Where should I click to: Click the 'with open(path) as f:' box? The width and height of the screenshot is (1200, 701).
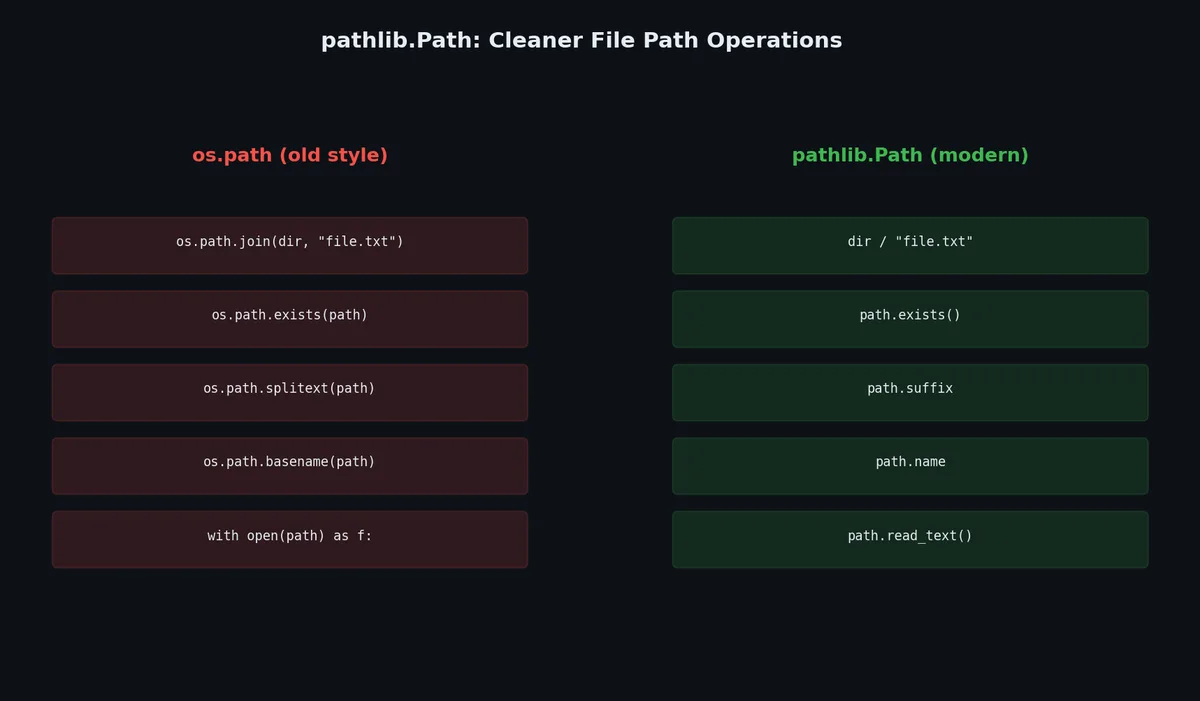(290, 539)
